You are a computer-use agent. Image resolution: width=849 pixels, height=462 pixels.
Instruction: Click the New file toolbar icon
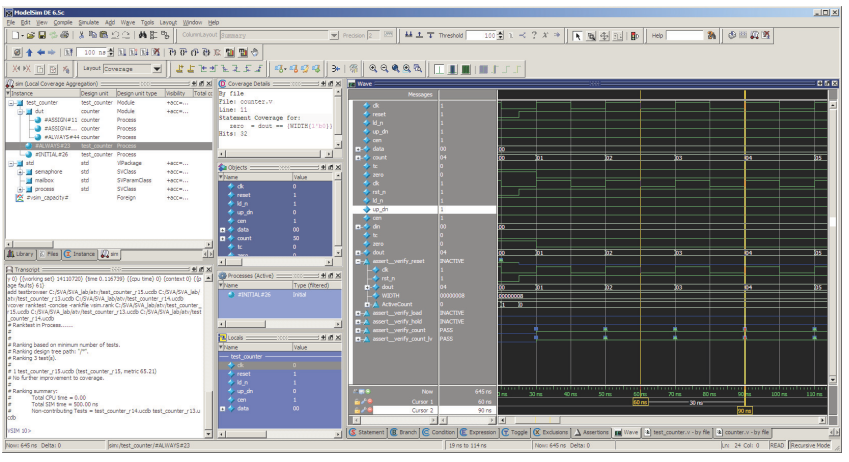16,35
